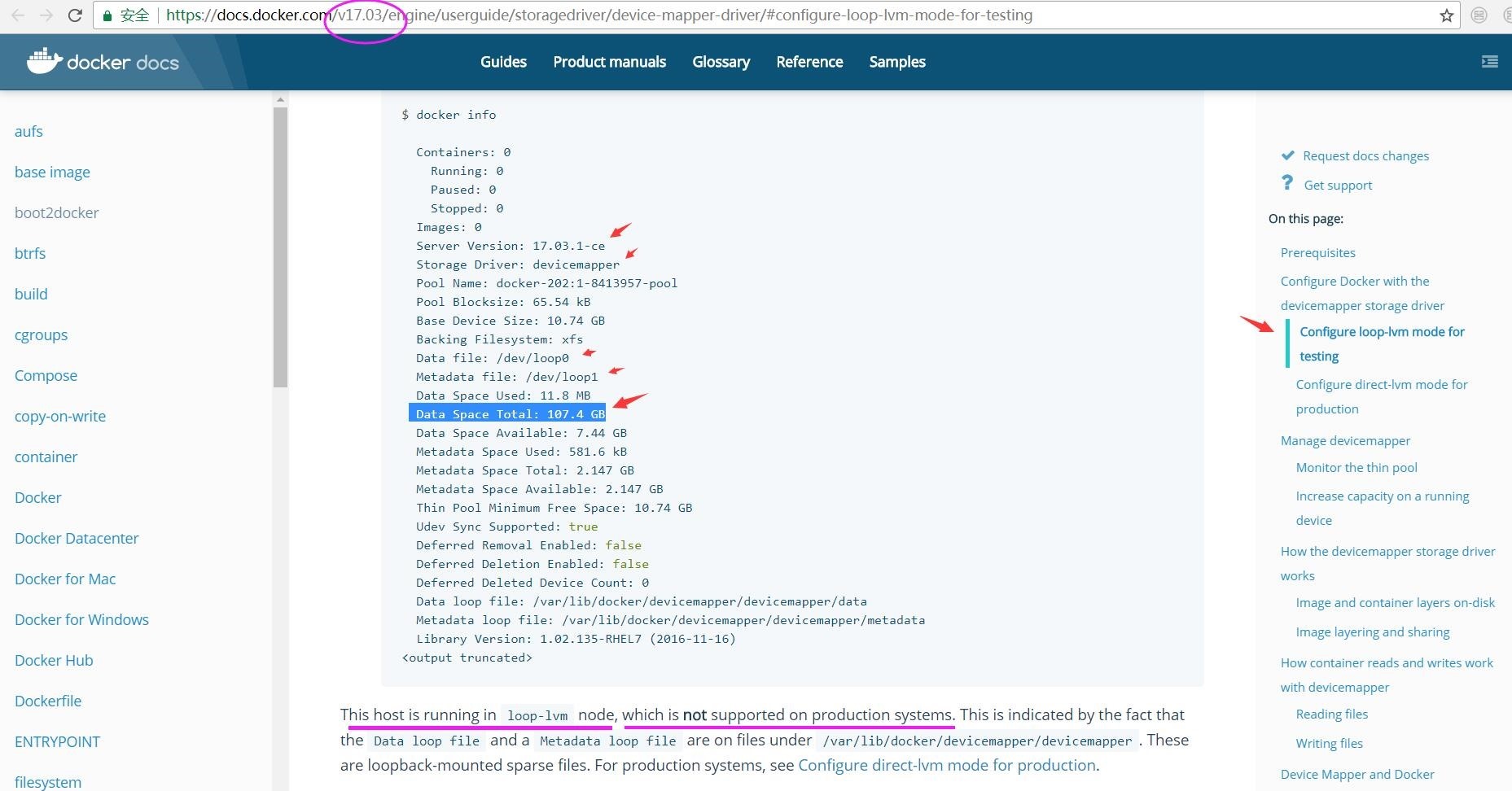Viewport: 1512px width, 791px height.
Task: Click the Backing Filesystem: xfs line
Action: (x=500, y=339)
